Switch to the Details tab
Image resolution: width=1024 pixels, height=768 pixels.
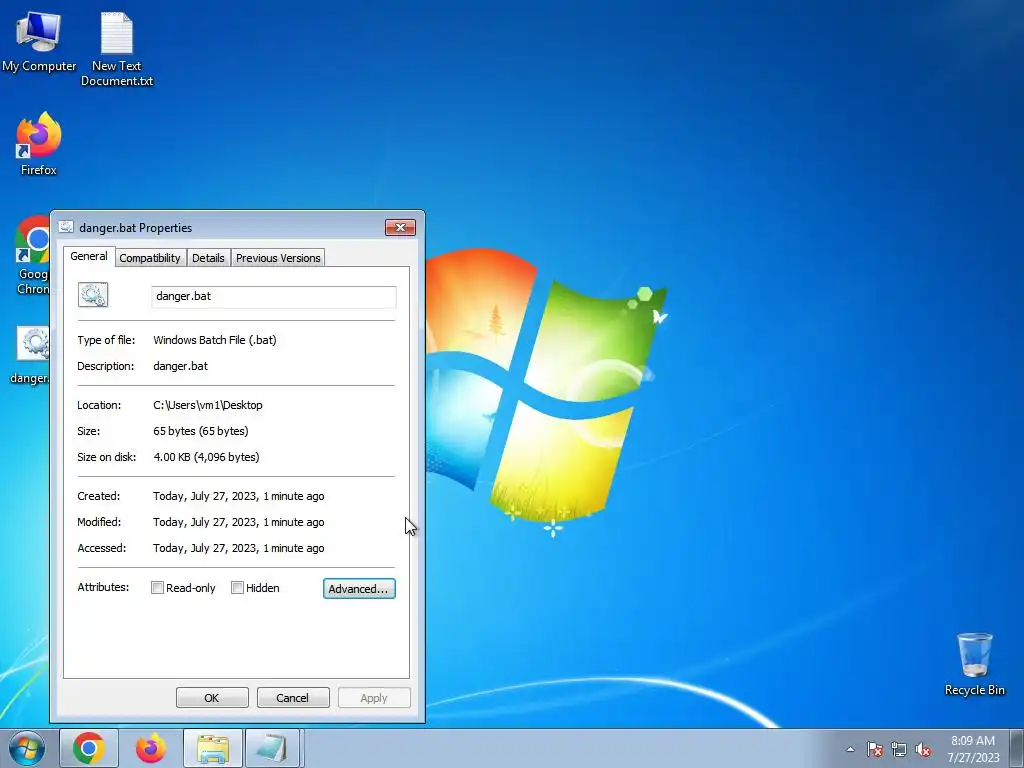[x=208, y=258]
